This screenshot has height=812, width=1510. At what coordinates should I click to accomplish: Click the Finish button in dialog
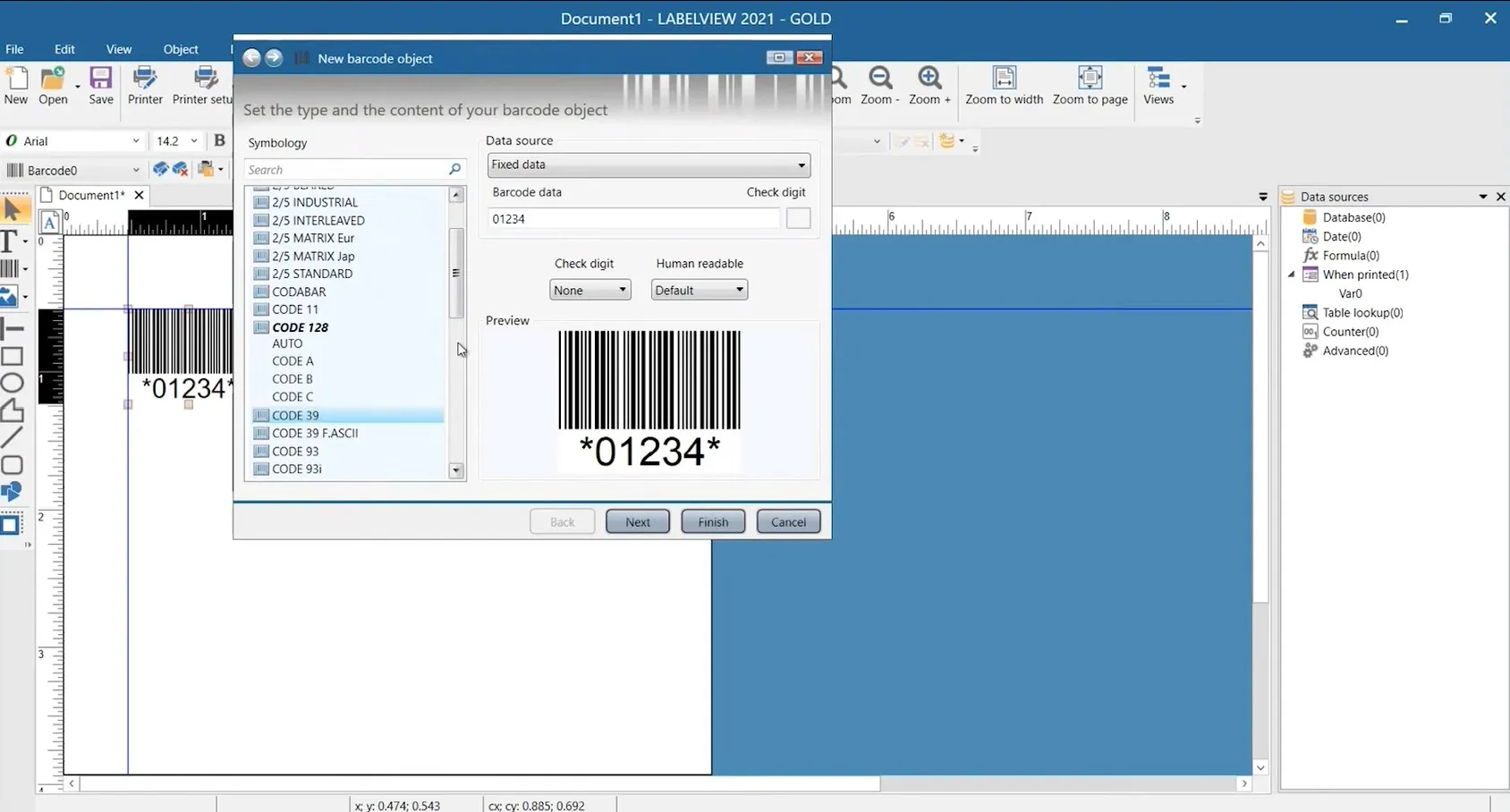pos(713,521)
